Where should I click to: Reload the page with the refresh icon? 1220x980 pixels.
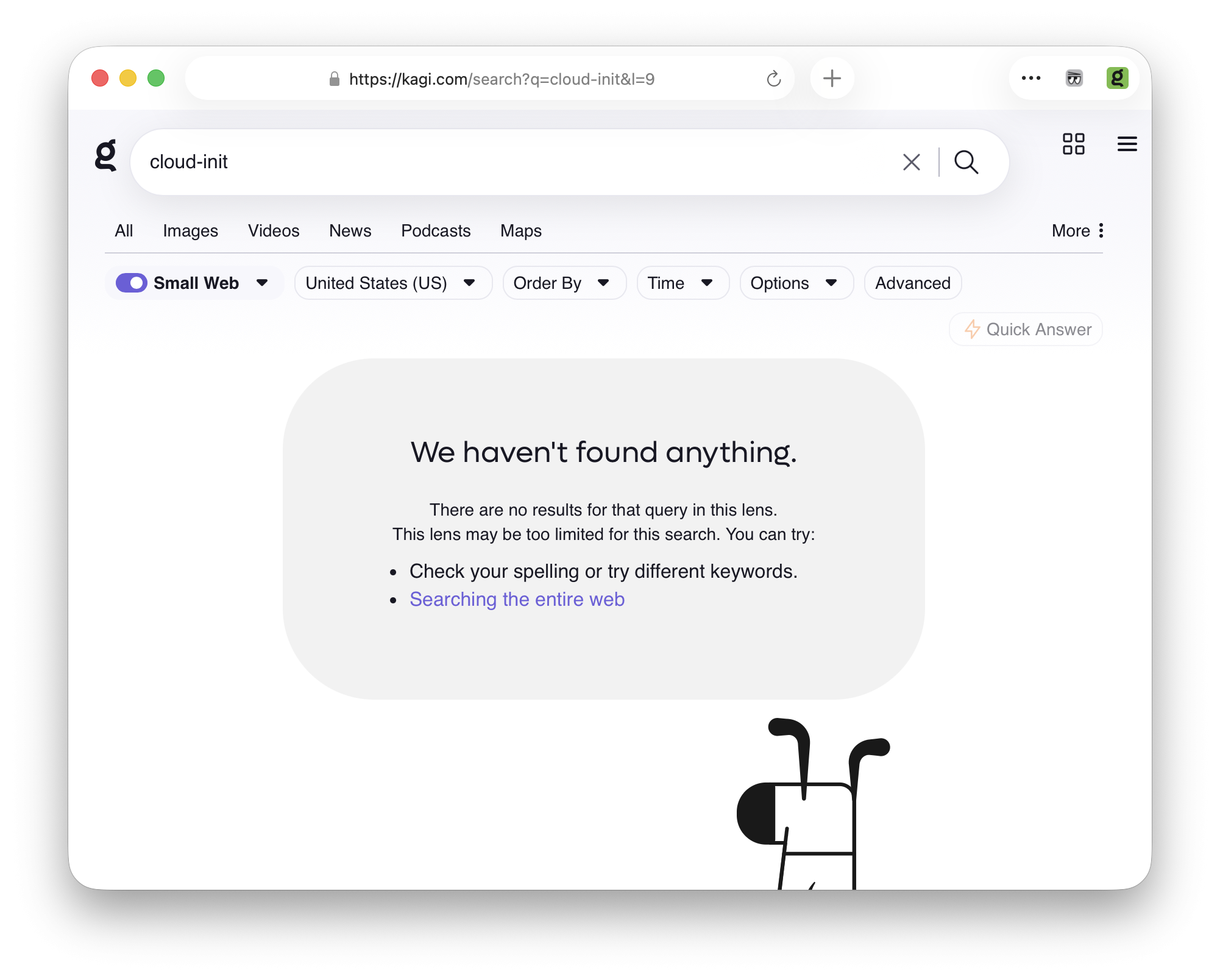click(x=773, y=78)
